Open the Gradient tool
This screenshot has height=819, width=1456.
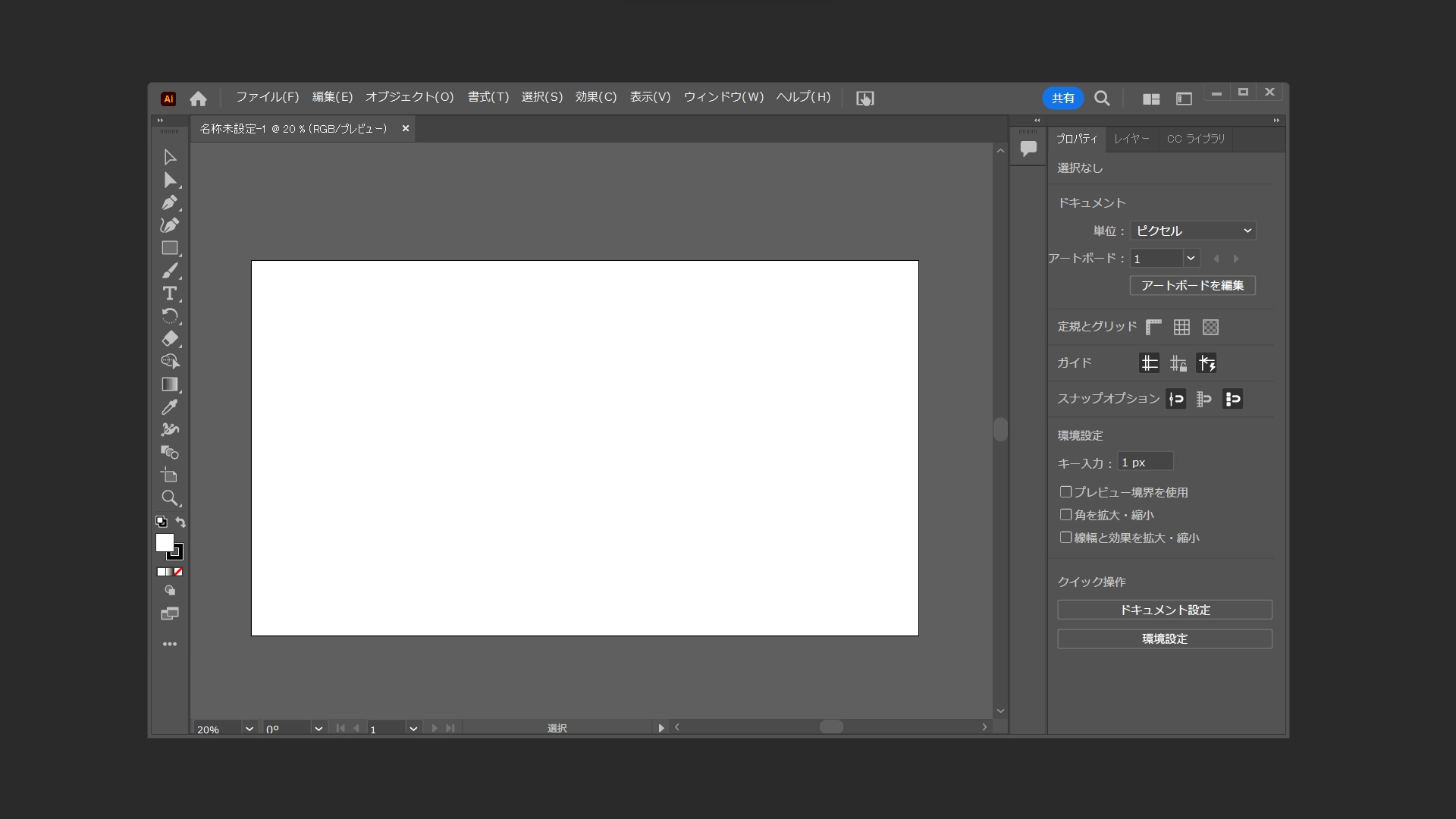[x=170, y=384]
